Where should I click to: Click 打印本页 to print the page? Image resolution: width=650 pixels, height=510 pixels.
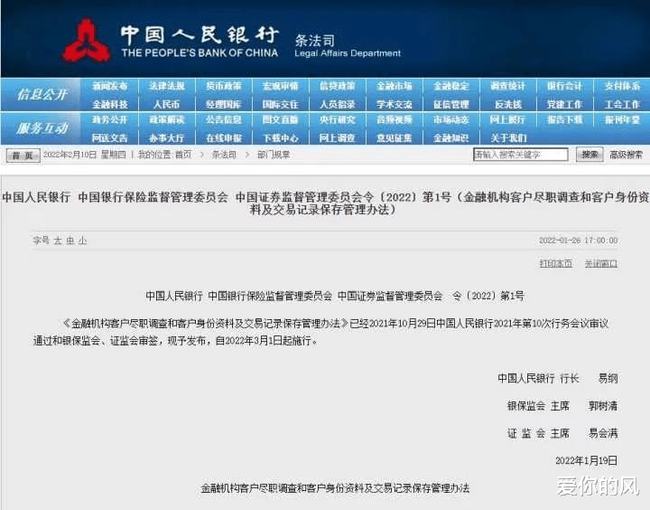[x=556, y=263]
